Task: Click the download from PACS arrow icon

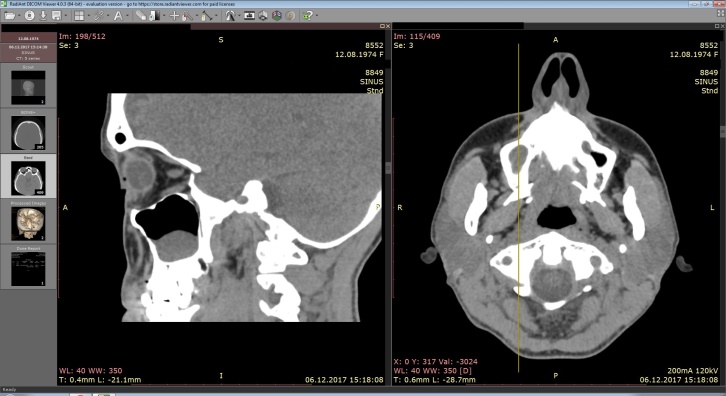Action: pyautogui.click(x=43, y=16)
